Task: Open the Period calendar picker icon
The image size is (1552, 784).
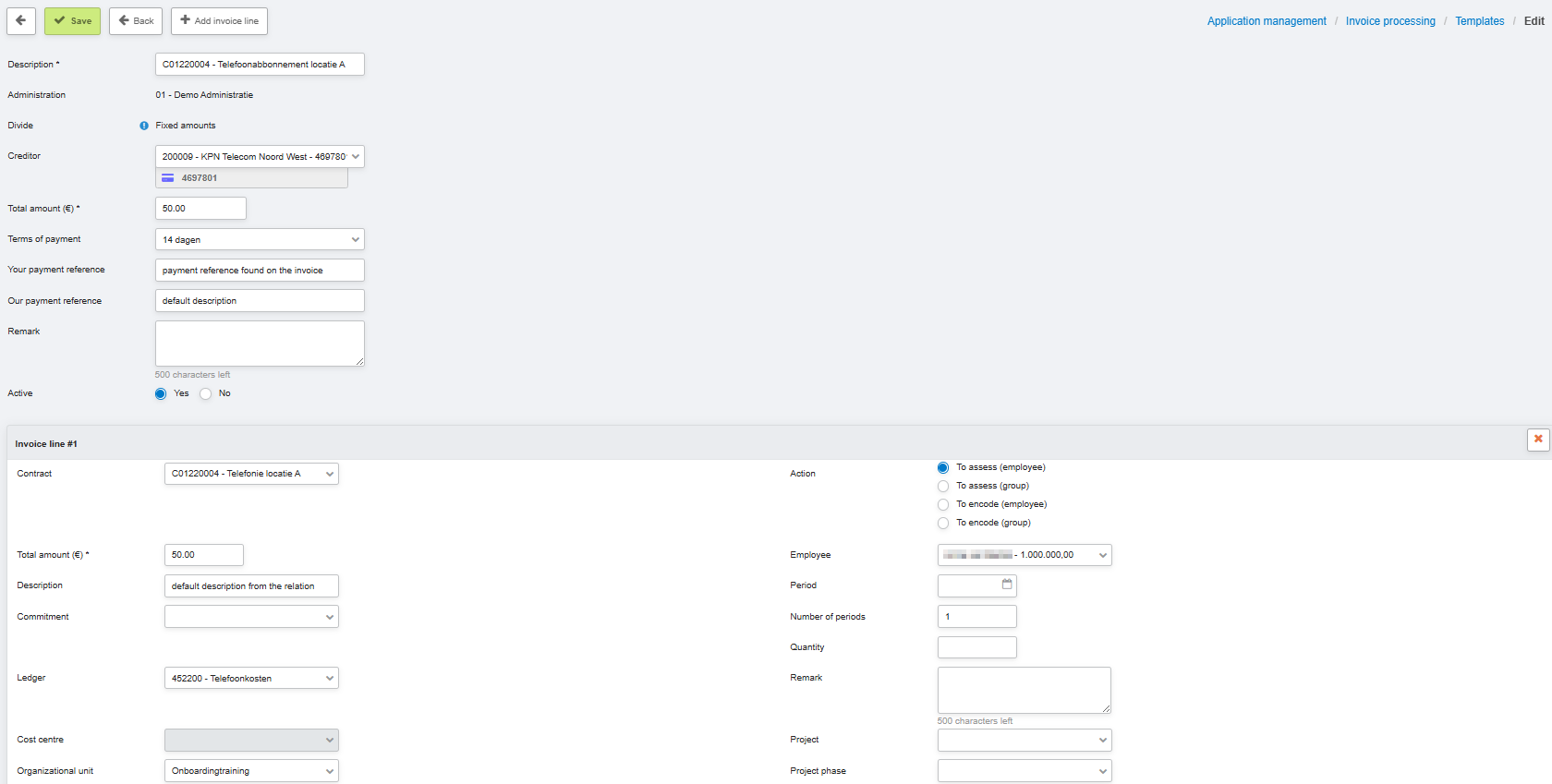Action: 1007,585
